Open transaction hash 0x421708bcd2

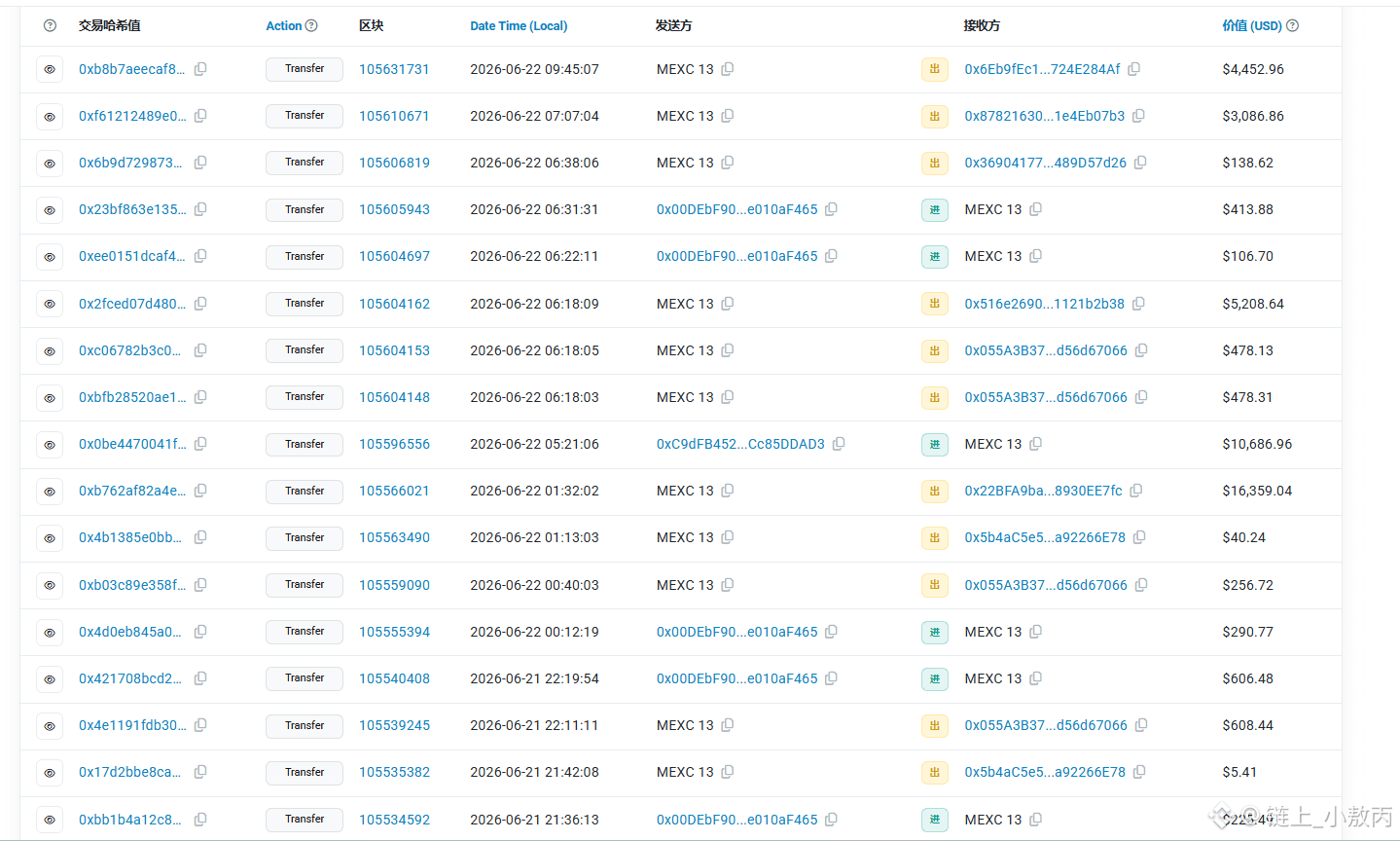click(x=130, y=678)
